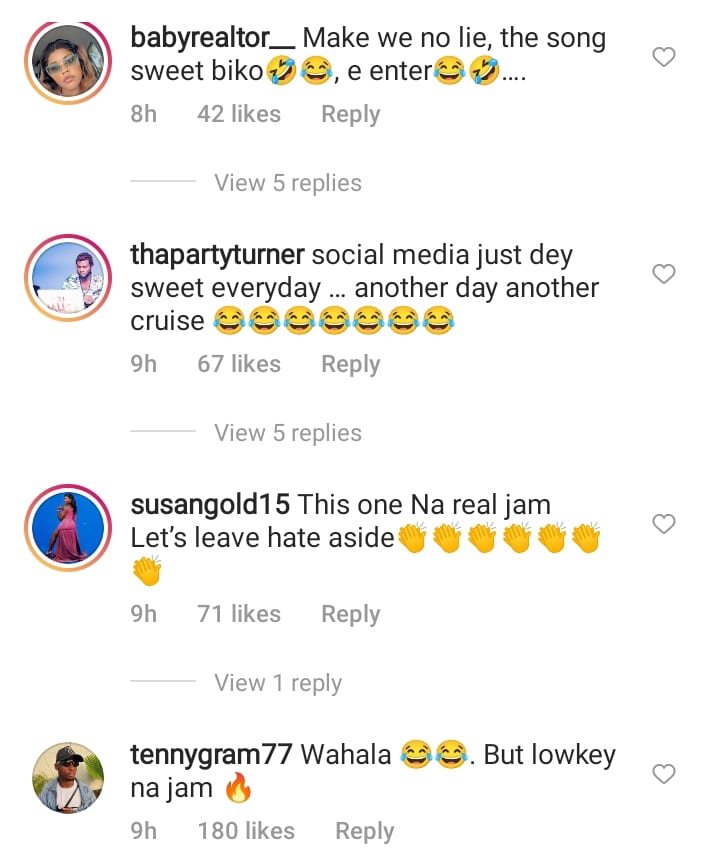Expand the 1 reply under susangold15's comment

coord(277,683)
